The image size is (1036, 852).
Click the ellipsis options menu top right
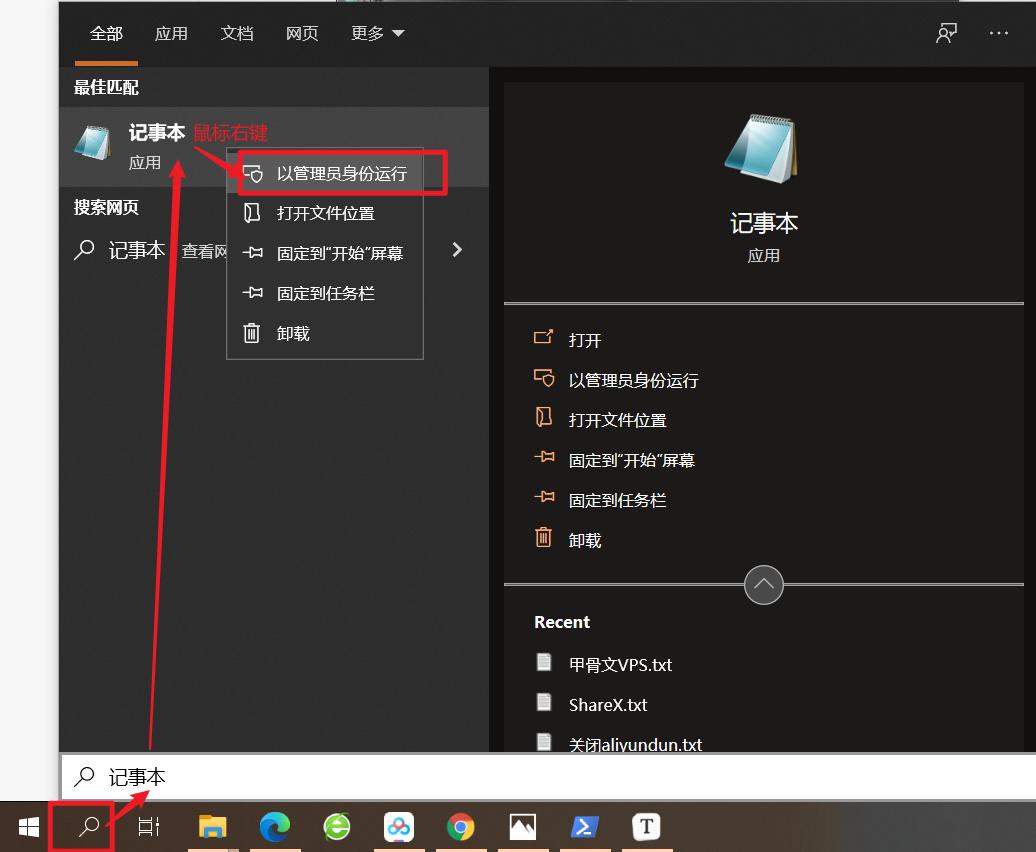point(999,33)
